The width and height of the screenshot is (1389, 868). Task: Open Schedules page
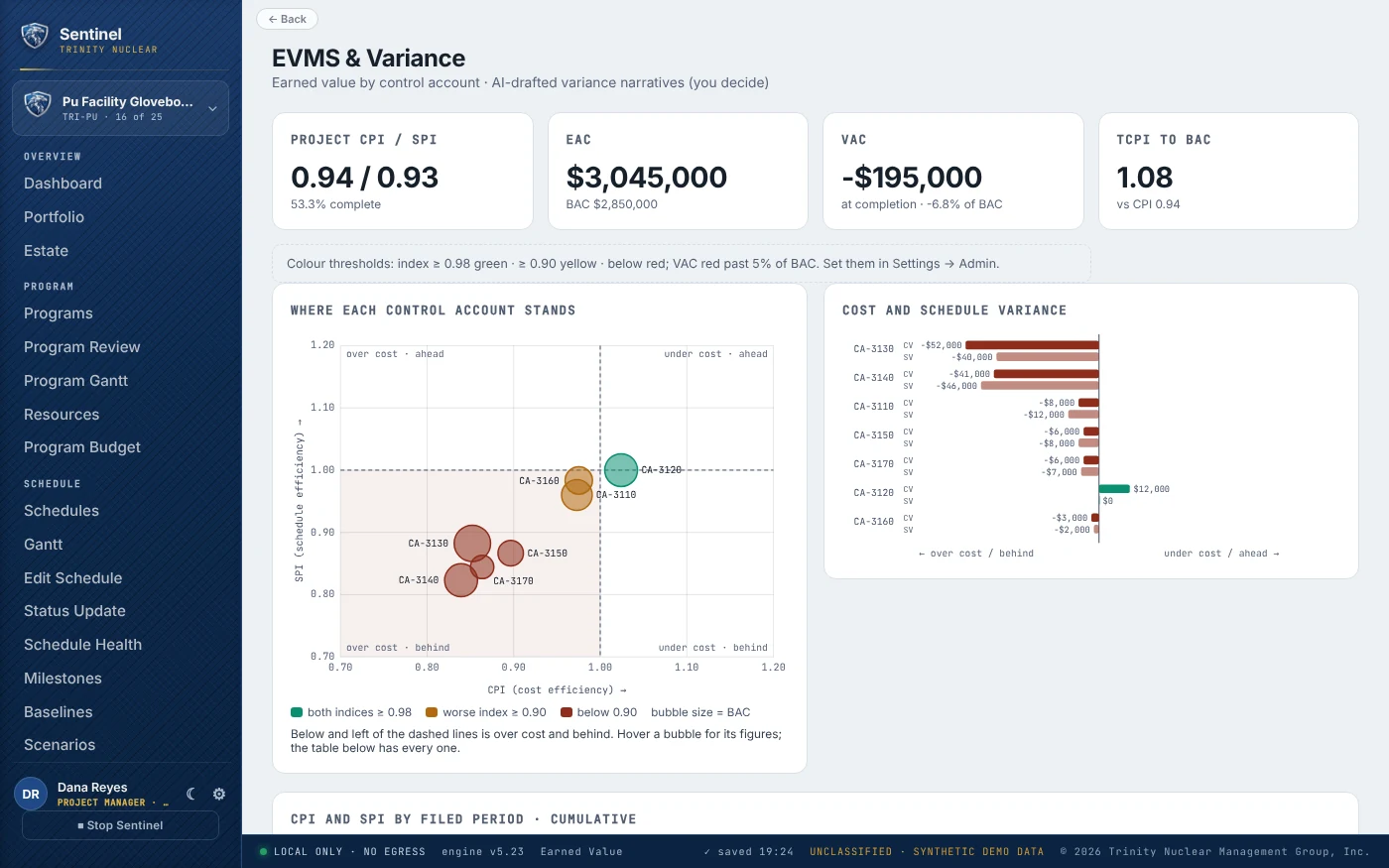[x=62, y=511]
